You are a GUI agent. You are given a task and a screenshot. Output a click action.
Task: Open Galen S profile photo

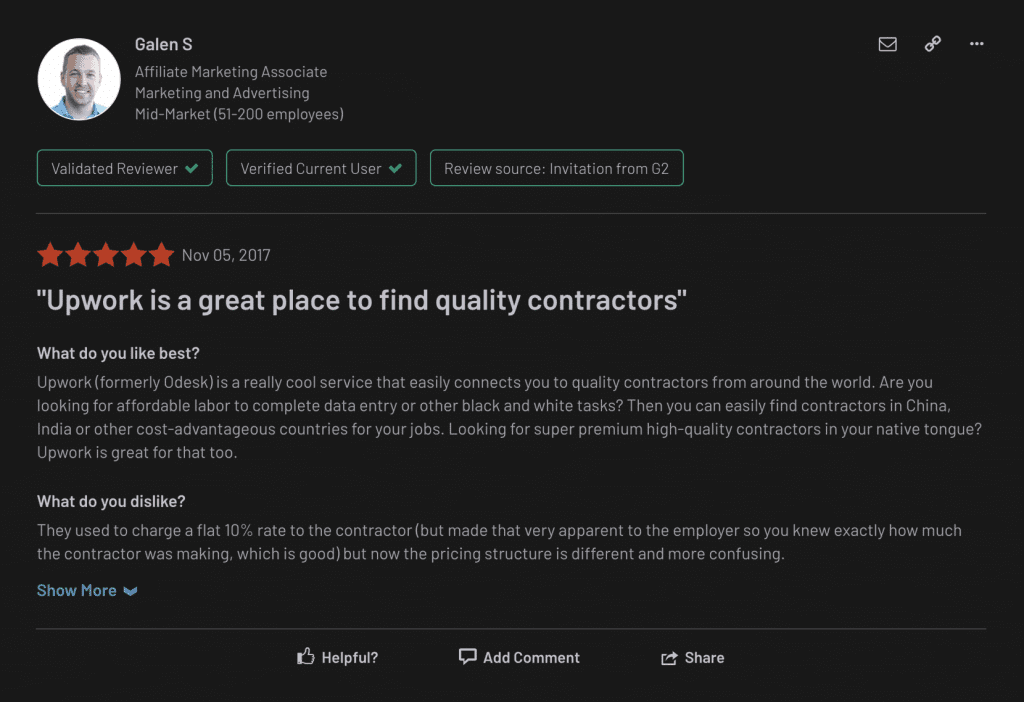click(79, 79)
